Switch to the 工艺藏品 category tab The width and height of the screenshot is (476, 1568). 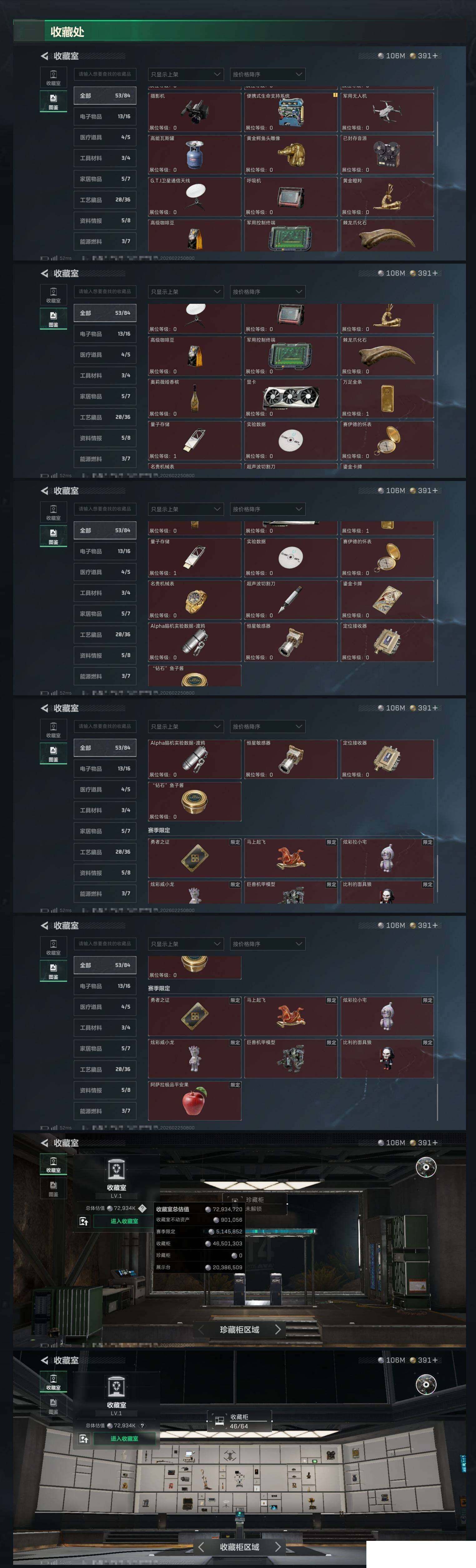[105, 200]
